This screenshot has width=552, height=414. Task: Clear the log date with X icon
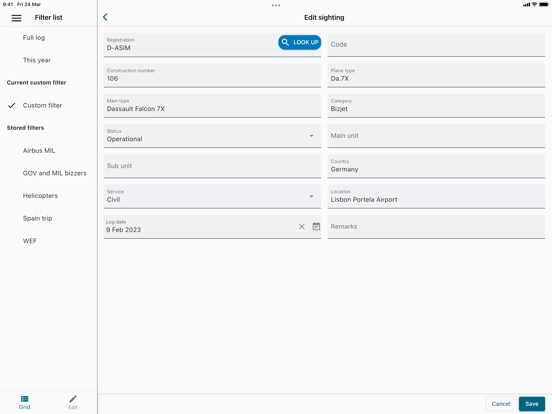pos(302,227)
